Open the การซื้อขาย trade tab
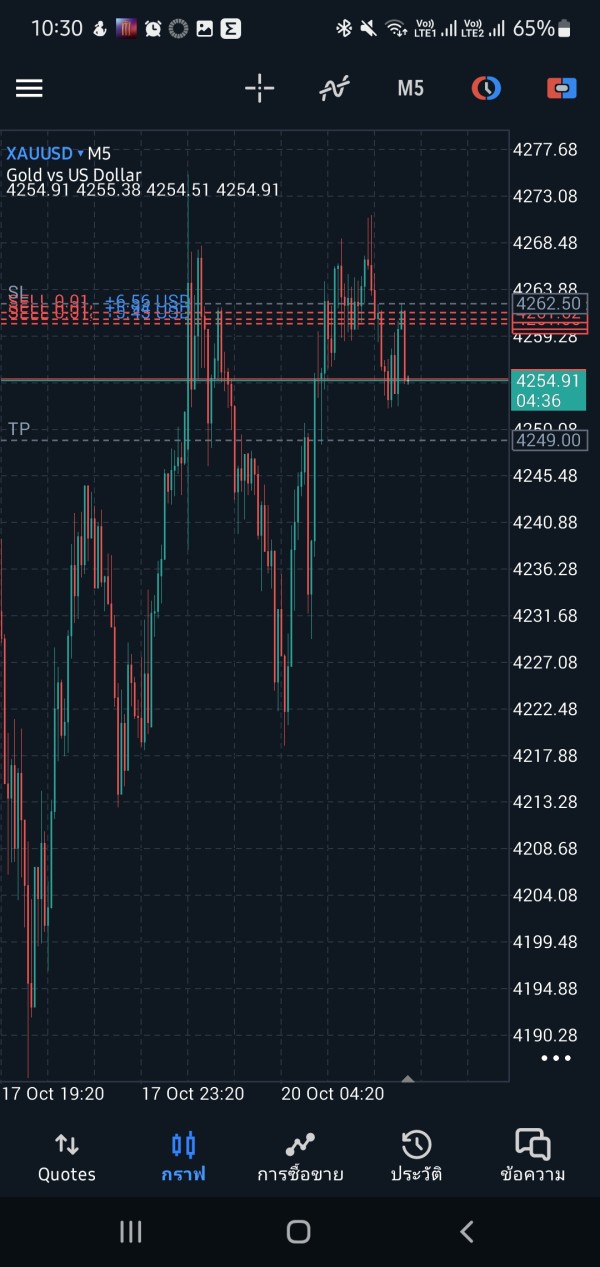This screenshot has height=1267, width=600. (x=300, y=1157)
